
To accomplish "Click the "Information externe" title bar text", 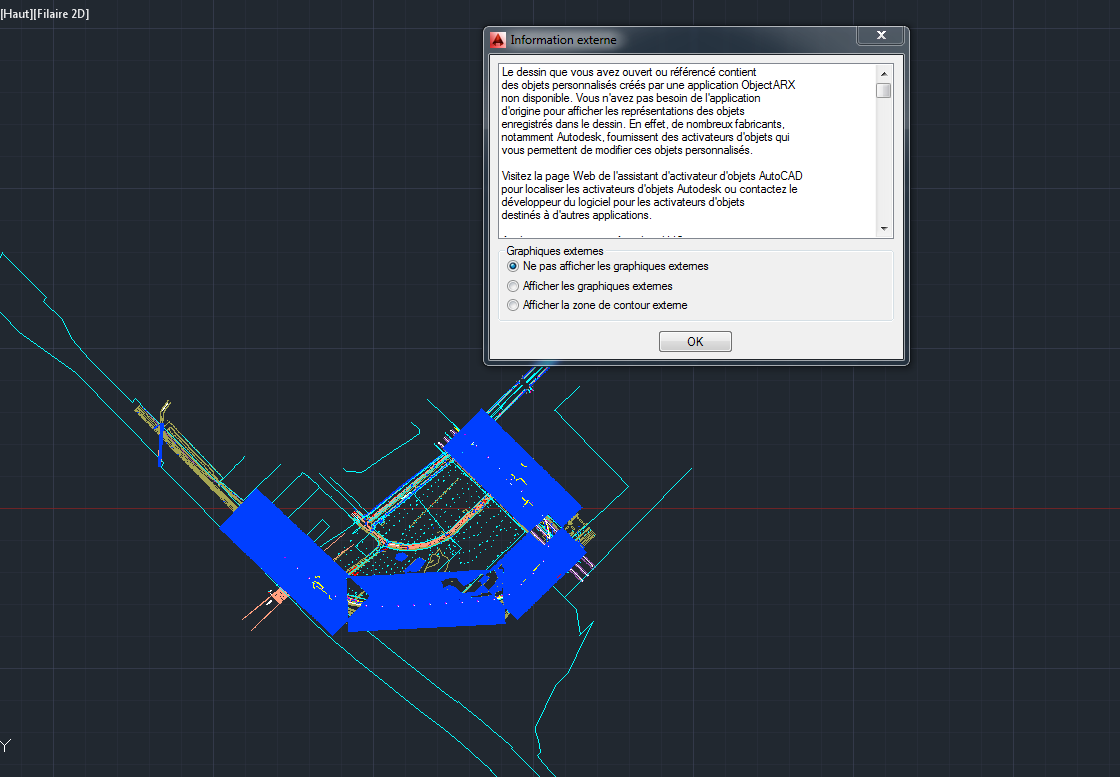I will [565, 39].
